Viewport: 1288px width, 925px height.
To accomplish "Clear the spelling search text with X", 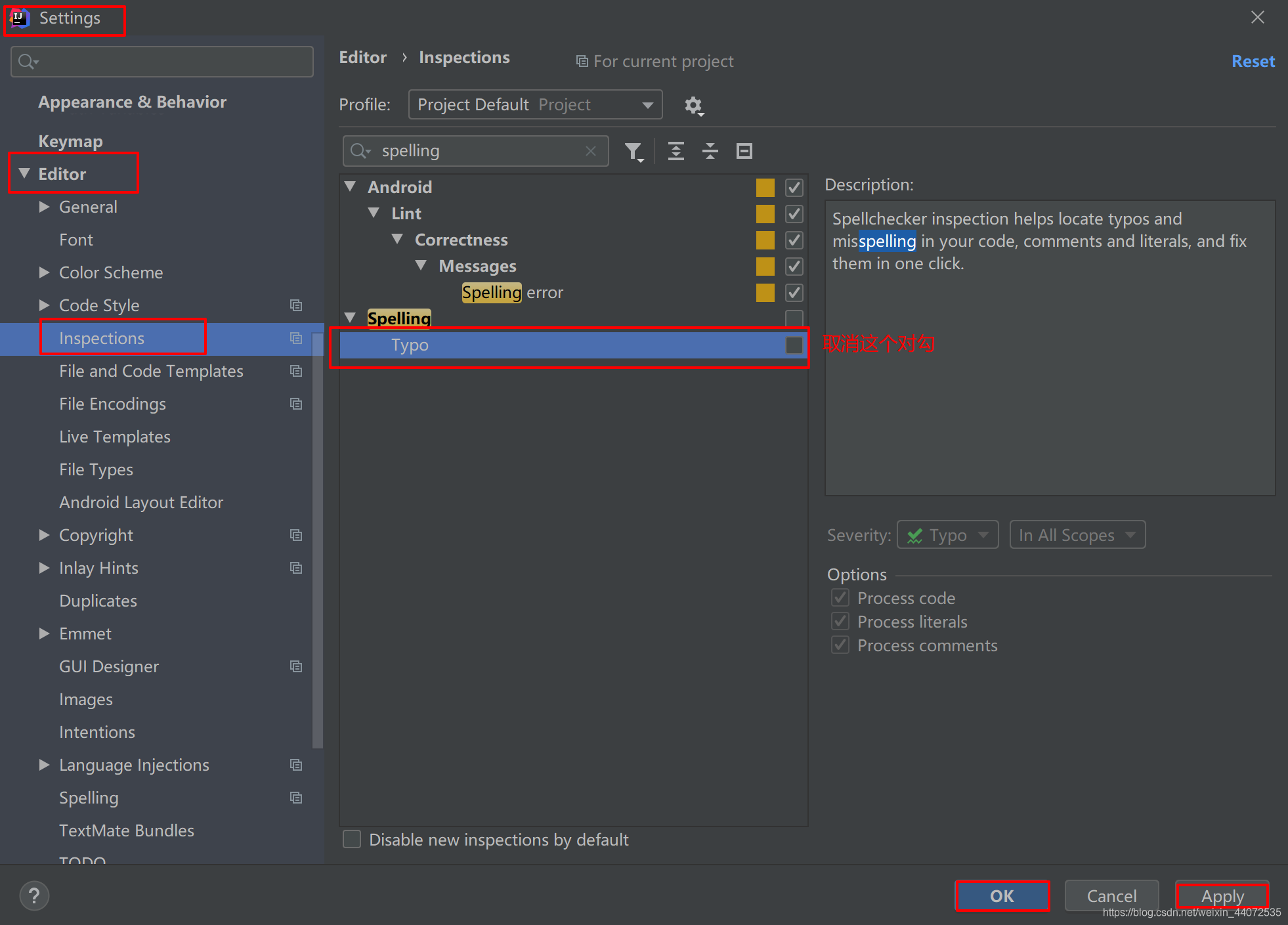I will click(590, 151).
